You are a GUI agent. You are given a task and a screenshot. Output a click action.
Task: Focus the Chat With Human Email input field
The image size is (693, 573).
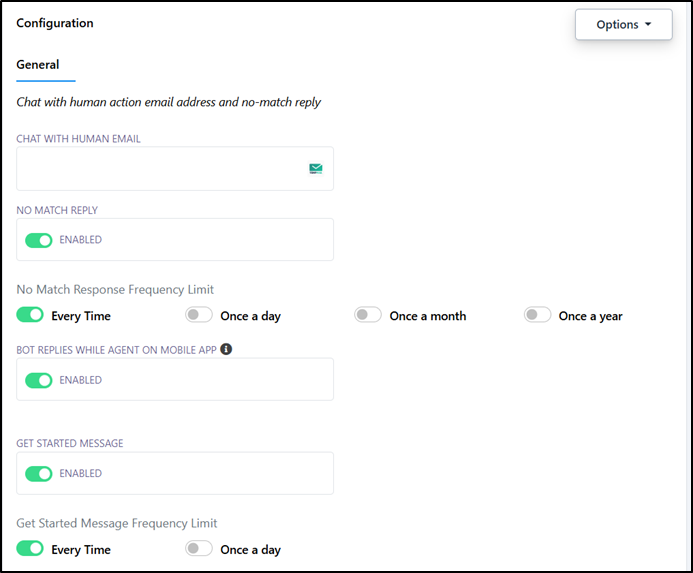tap(160, 169)
